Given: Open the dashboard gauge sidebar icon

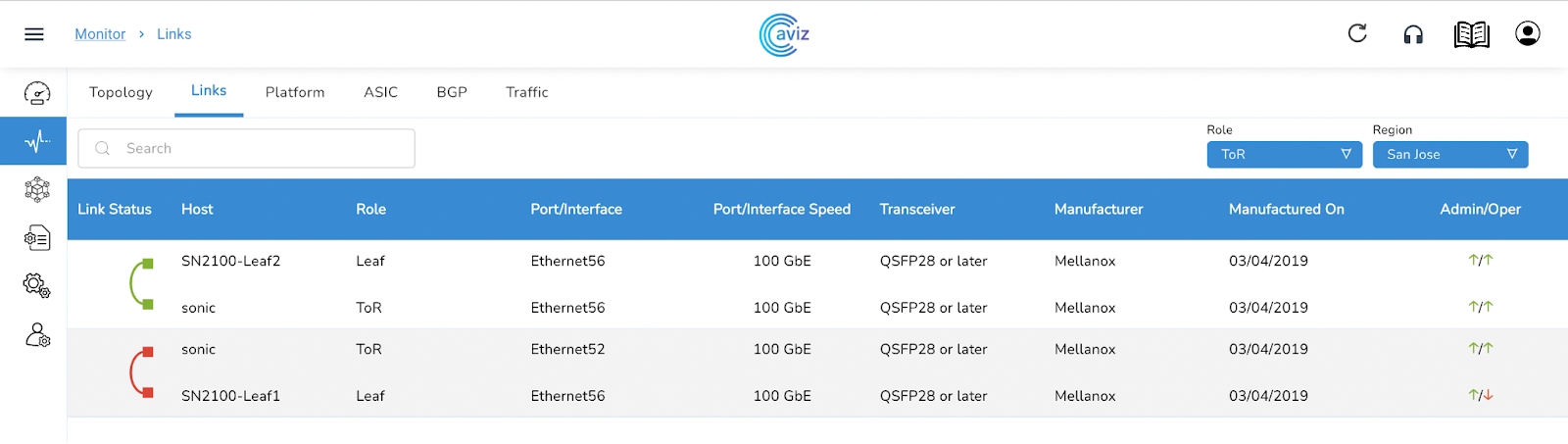Looking at the screenshot, I should (x=36, y=93).
